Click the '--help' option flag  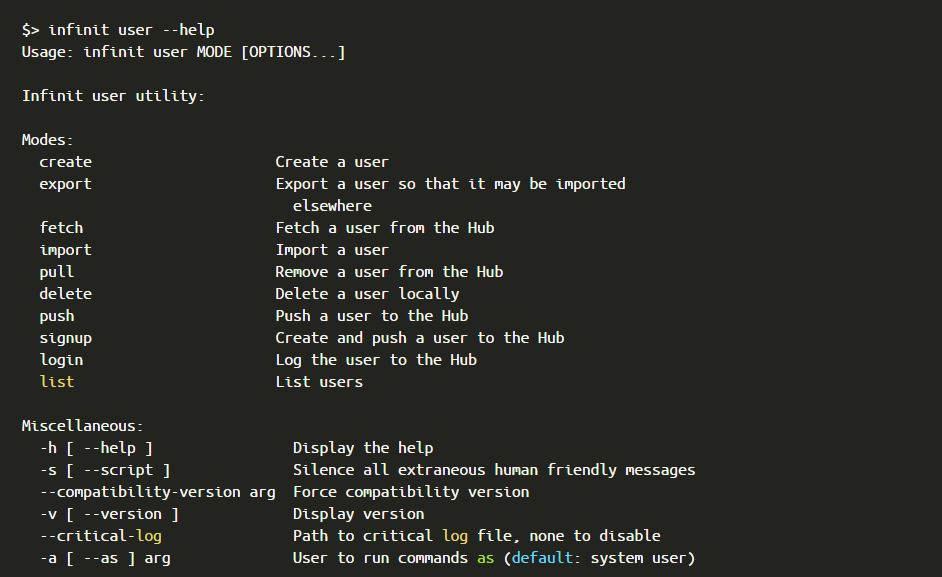109,448
